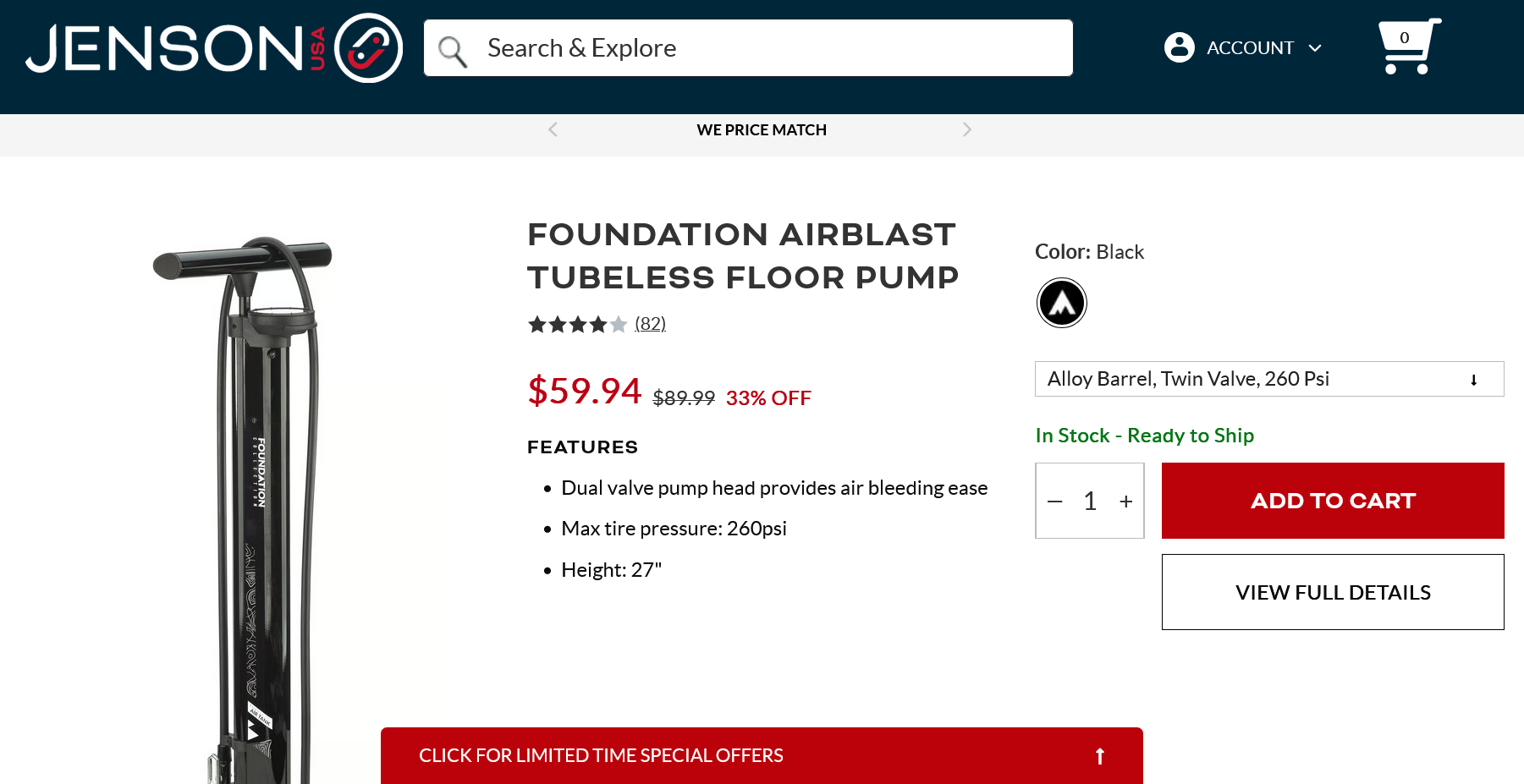Expand the Account dropdown menu
Image resolution: width=1524 pixels, height=784 pixels.
1314,48
